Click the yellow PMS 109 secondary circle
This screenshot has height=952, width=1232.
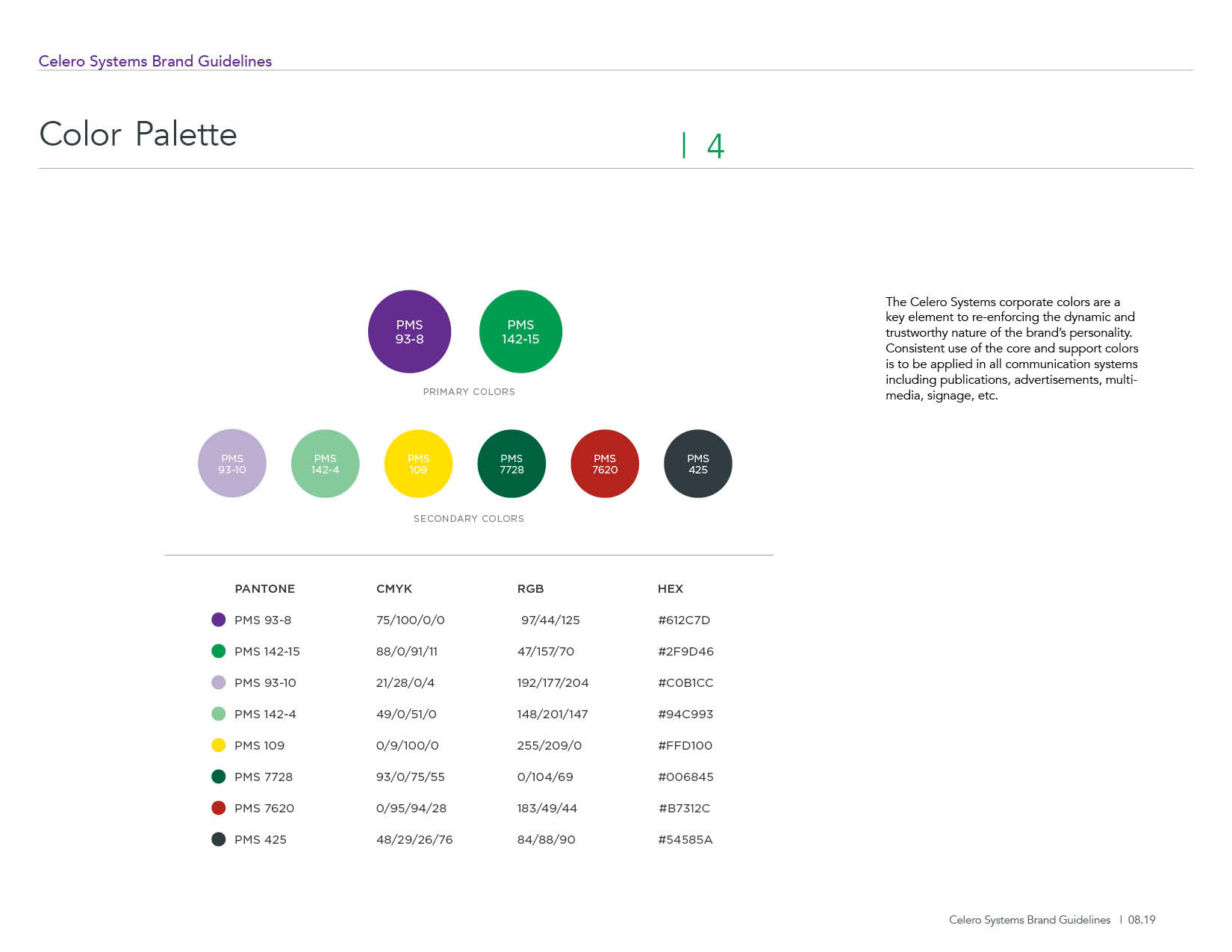click(x=418, y=464)
